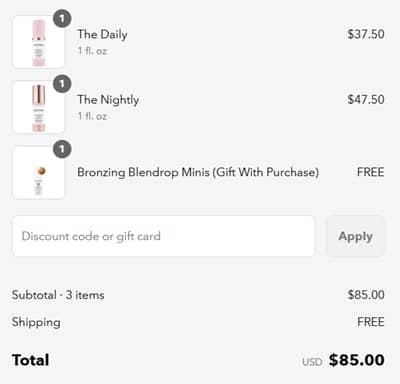The height and width of the screenshot is (384, 400).
Task: Click Subtotal 3 items label
Action: (x=58, y=295)
